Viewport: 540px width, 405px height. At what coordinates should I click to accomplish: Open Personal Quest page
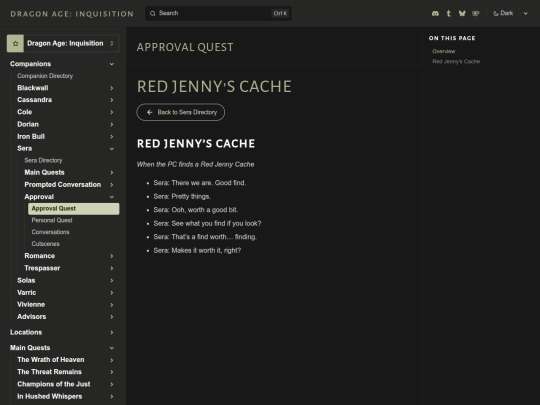coord(52,220)
